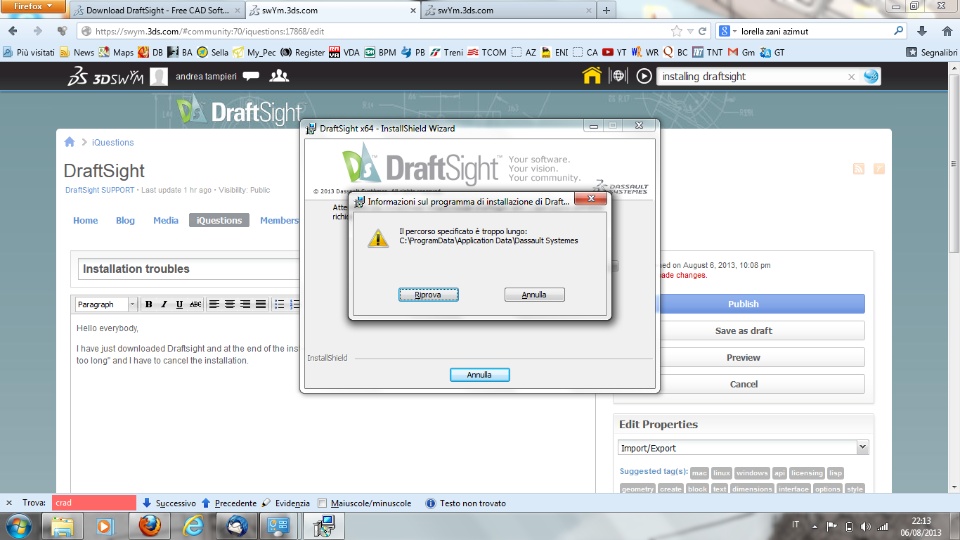960x540 pixels.
Task: Open the Firefox menu button
Action: click(32, 6)
